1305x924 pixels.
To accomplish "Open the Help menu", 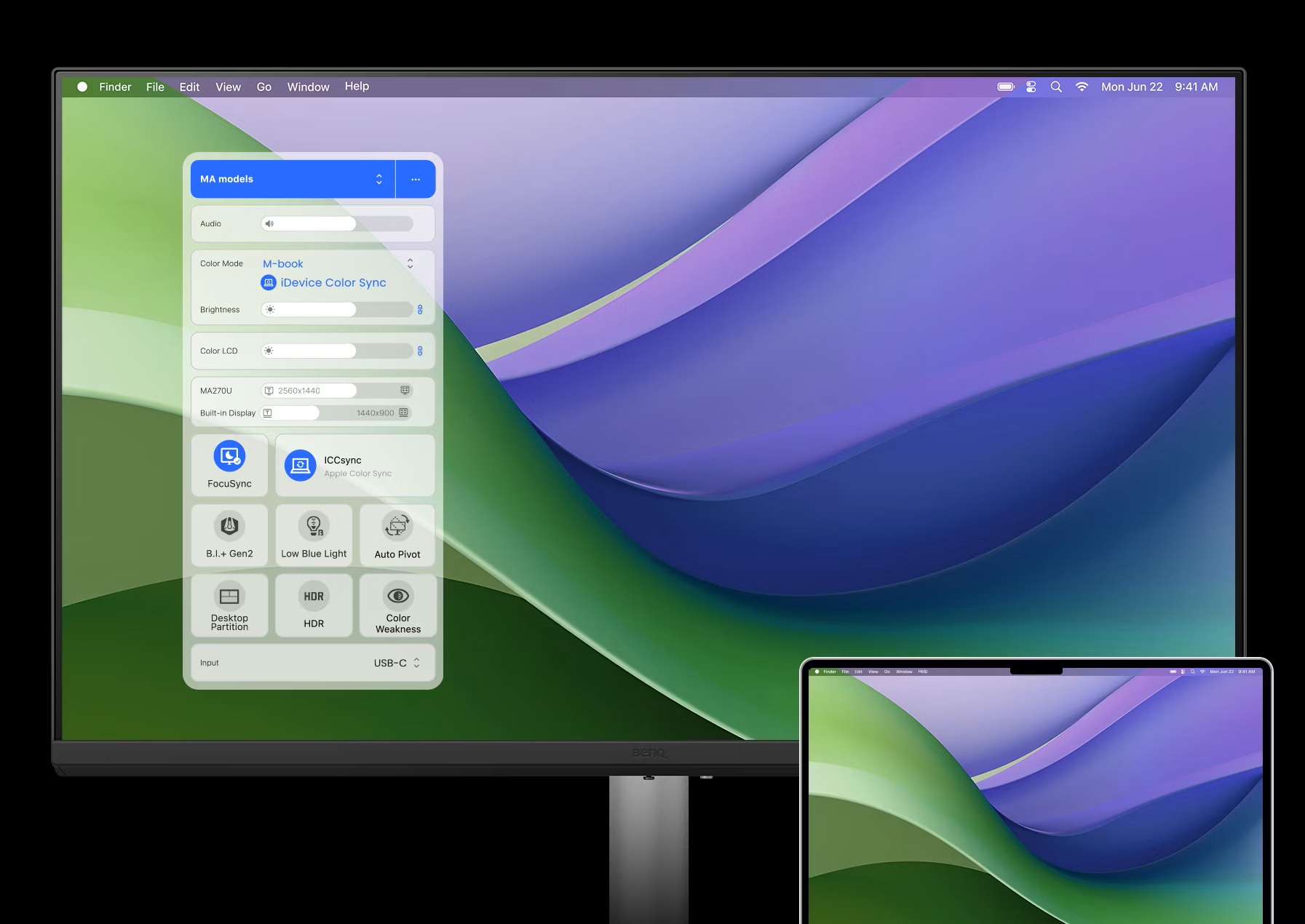I will pyautogui.click(x=357, y=86).
